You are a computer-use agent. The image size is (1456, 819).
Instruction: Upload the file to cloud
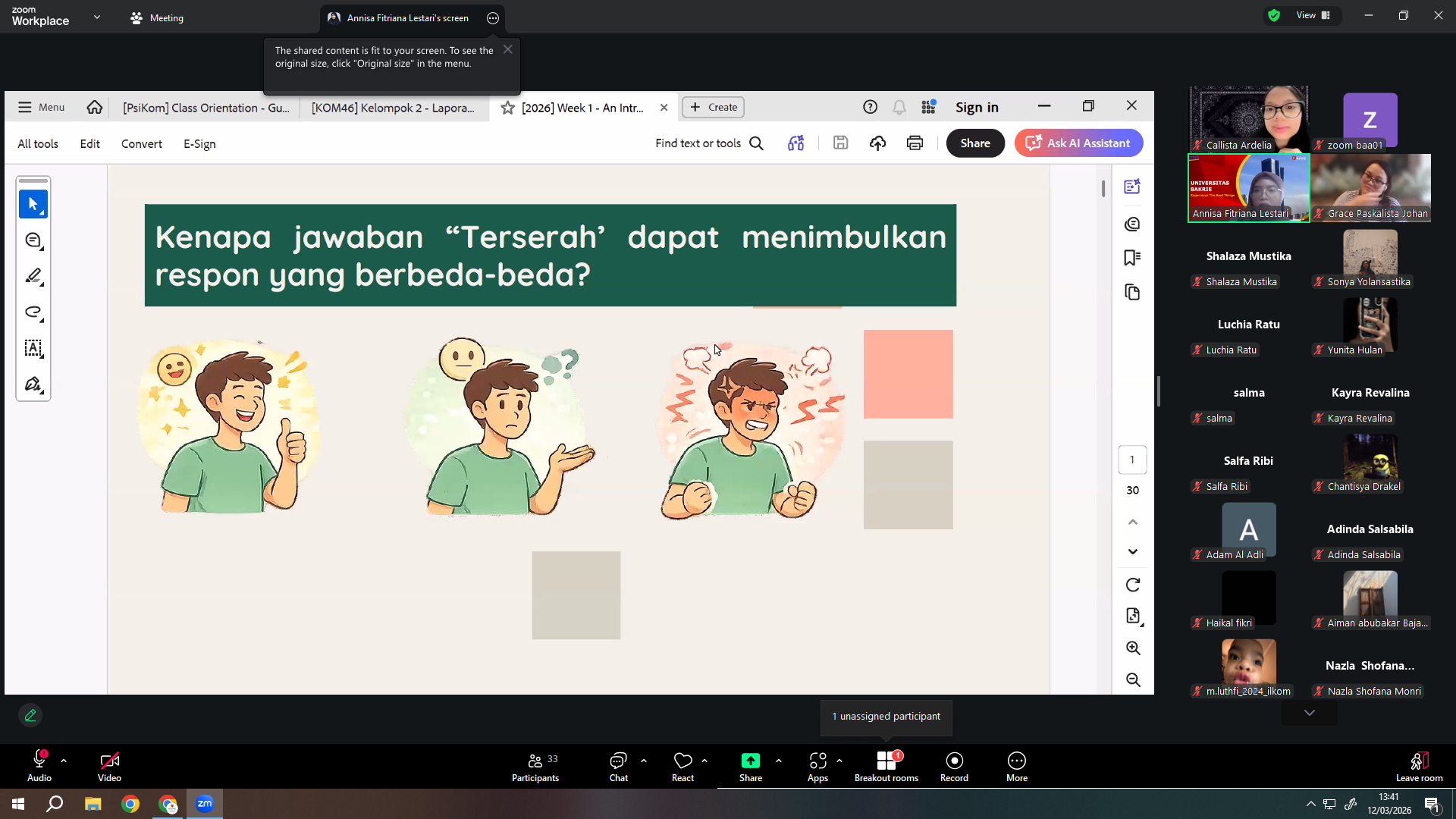878,143
